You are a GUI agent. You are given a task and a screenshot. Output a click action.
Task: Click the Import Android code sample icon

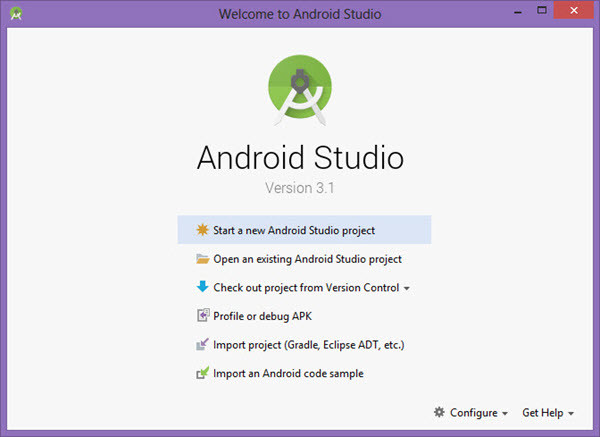pyautogui.click(x=203, y=374)
